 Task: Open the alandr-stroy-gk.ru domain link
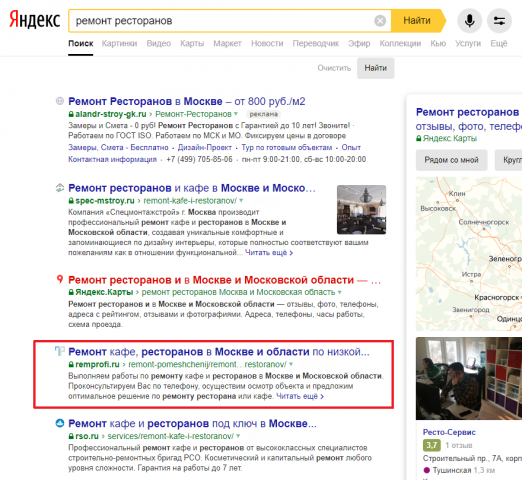pyautogui.click(x=111, y=114)
